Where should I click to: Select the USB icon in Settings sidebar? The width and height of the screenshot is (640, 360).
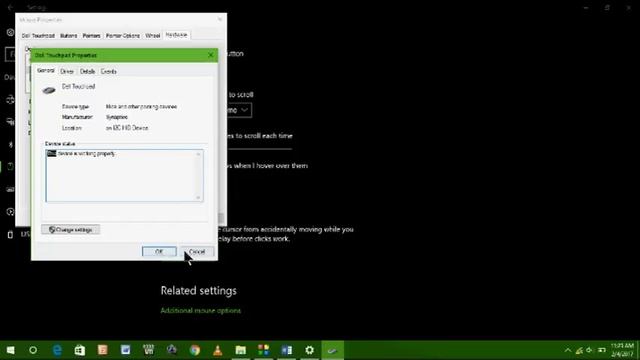click(x=10, y=234)
